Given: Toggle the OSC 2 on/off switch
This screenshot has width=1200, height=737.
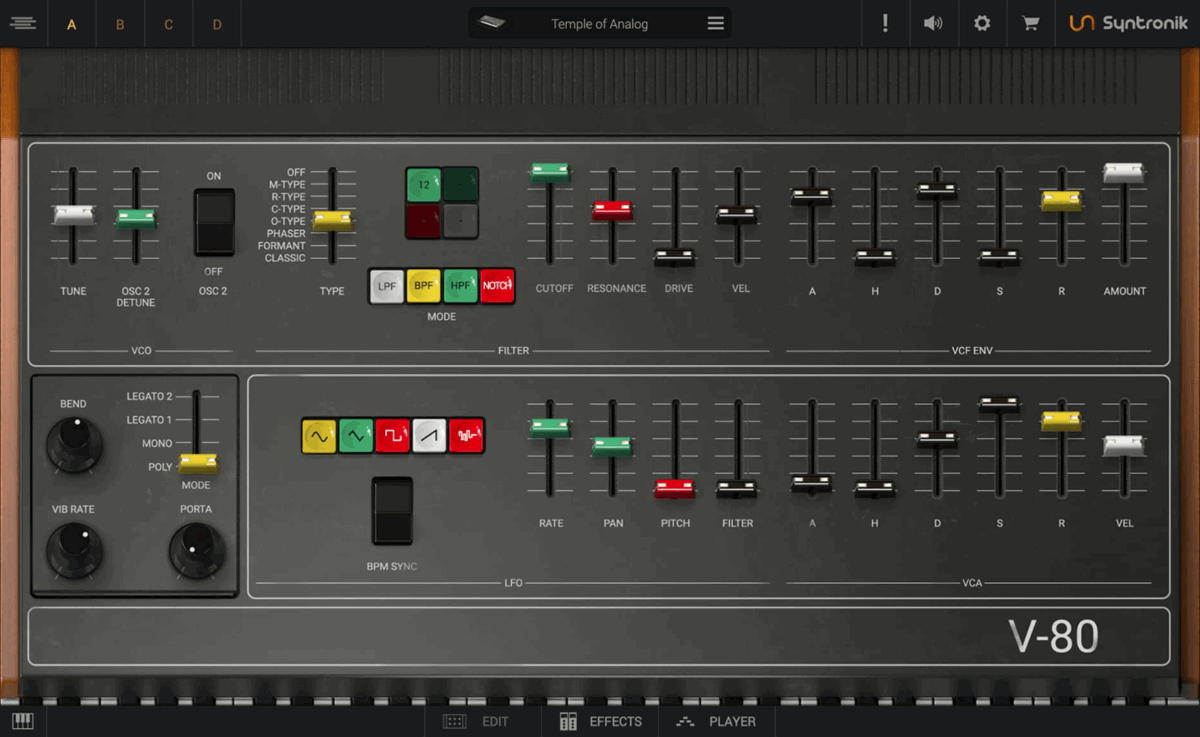Looking at the screenshot, I should click(214, 221).
